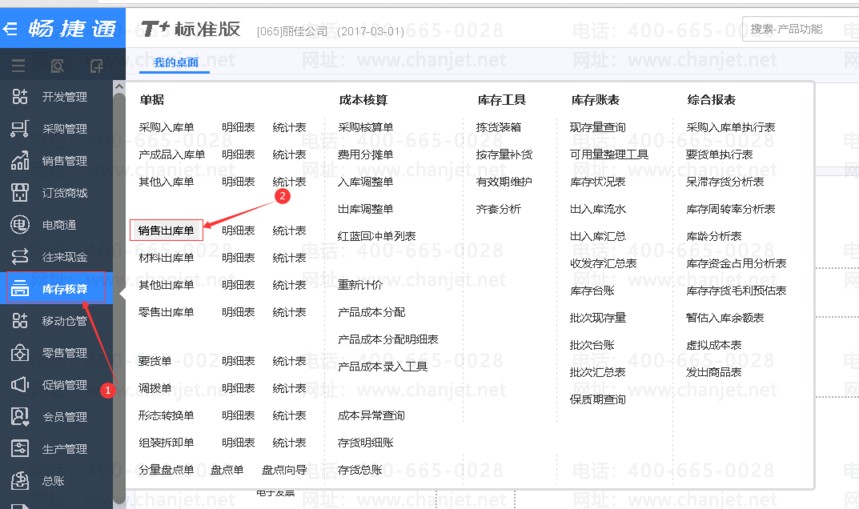Open the 总账 ledger icon
Screen dimensions: 859x509
(20, 481)
